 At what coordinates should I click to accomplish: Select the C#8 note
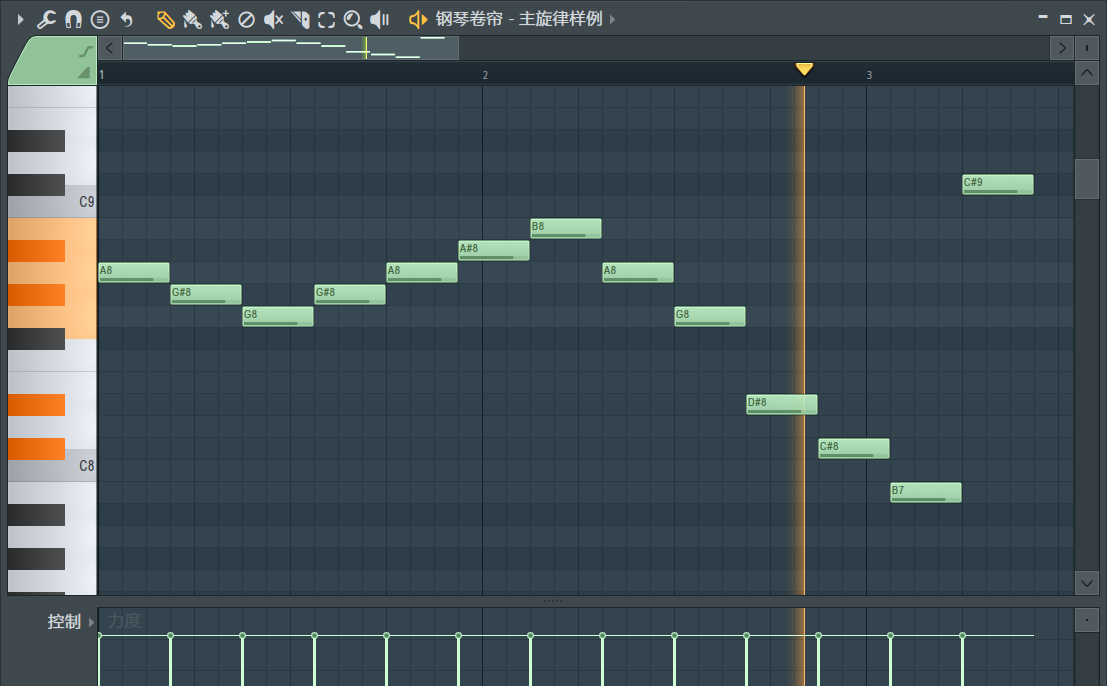(x=854, y=448)
